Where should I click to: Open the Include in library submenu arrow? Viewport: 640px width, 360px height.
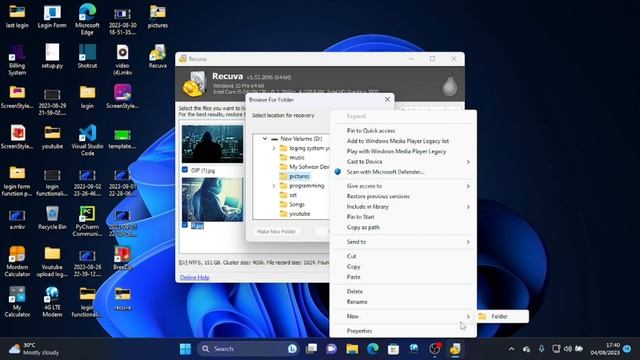468,207
